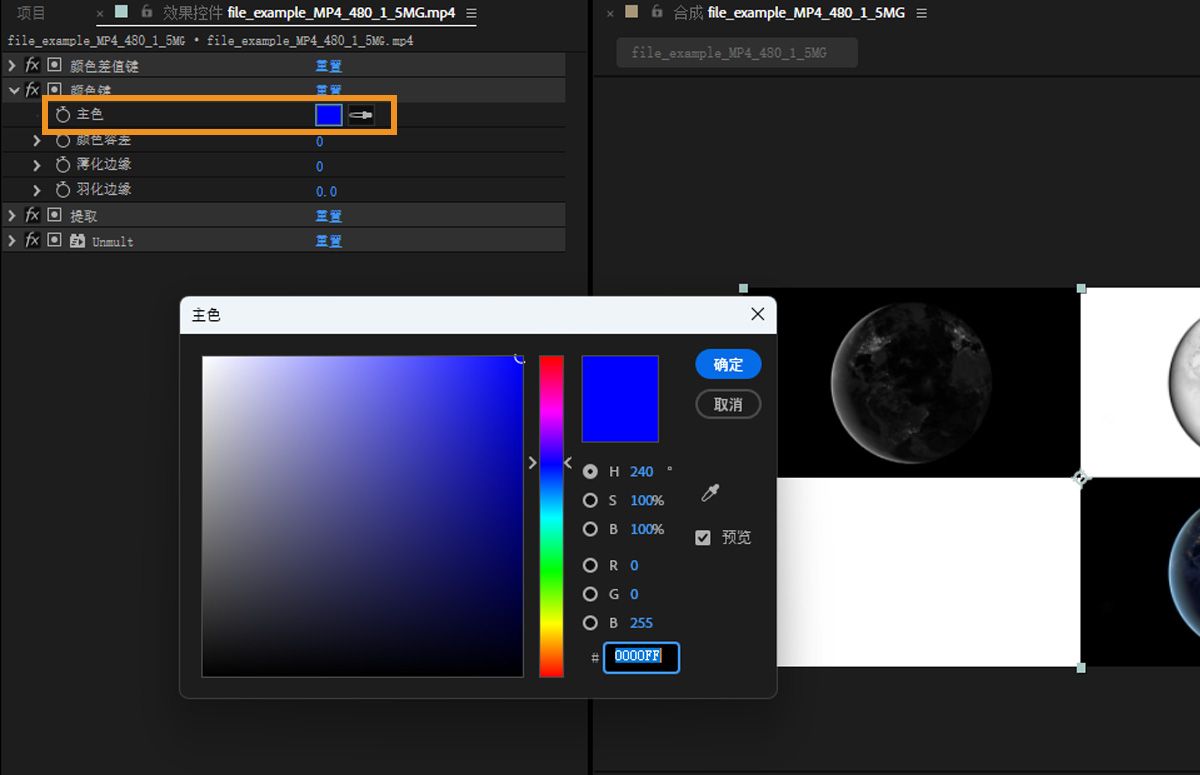Open the 效果控件 panel menu
1200x775 pixels.
[x=471, y=13]
